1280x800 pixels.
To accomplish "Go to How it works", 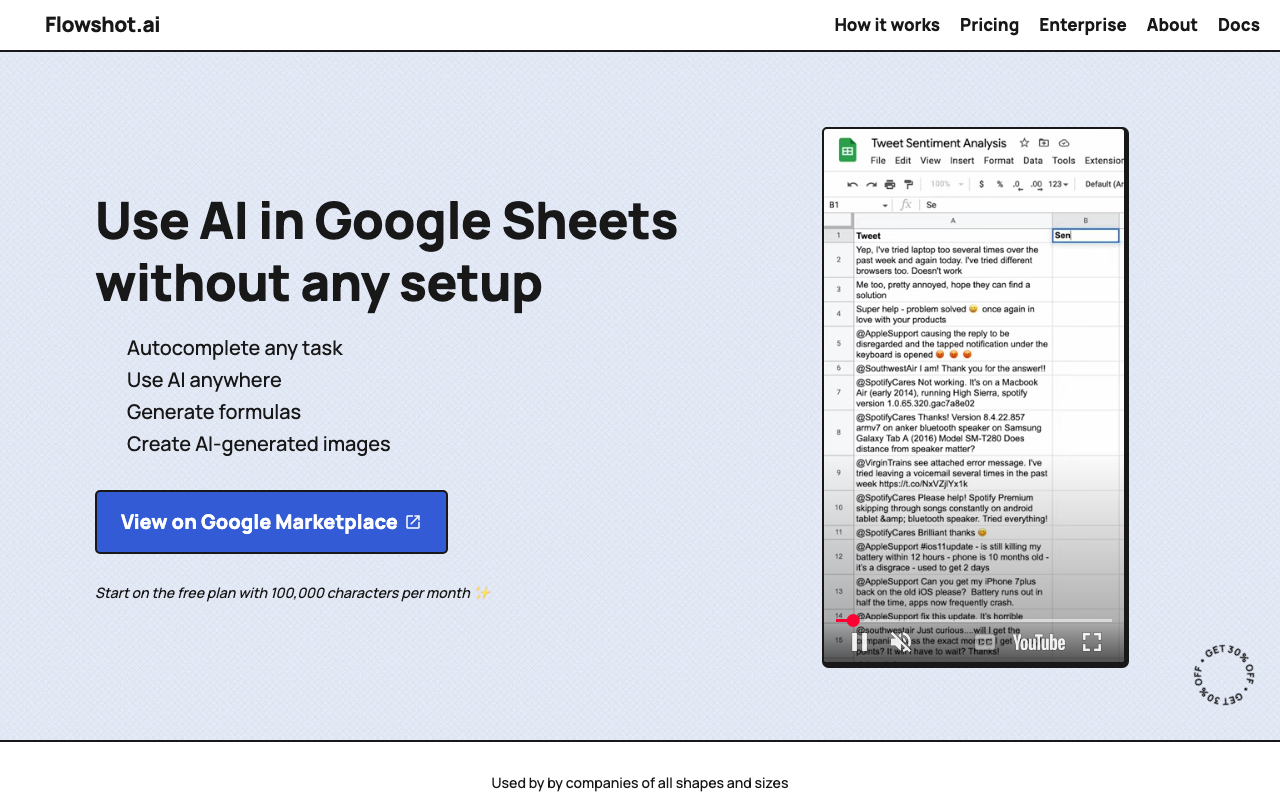I will (887, 25).
